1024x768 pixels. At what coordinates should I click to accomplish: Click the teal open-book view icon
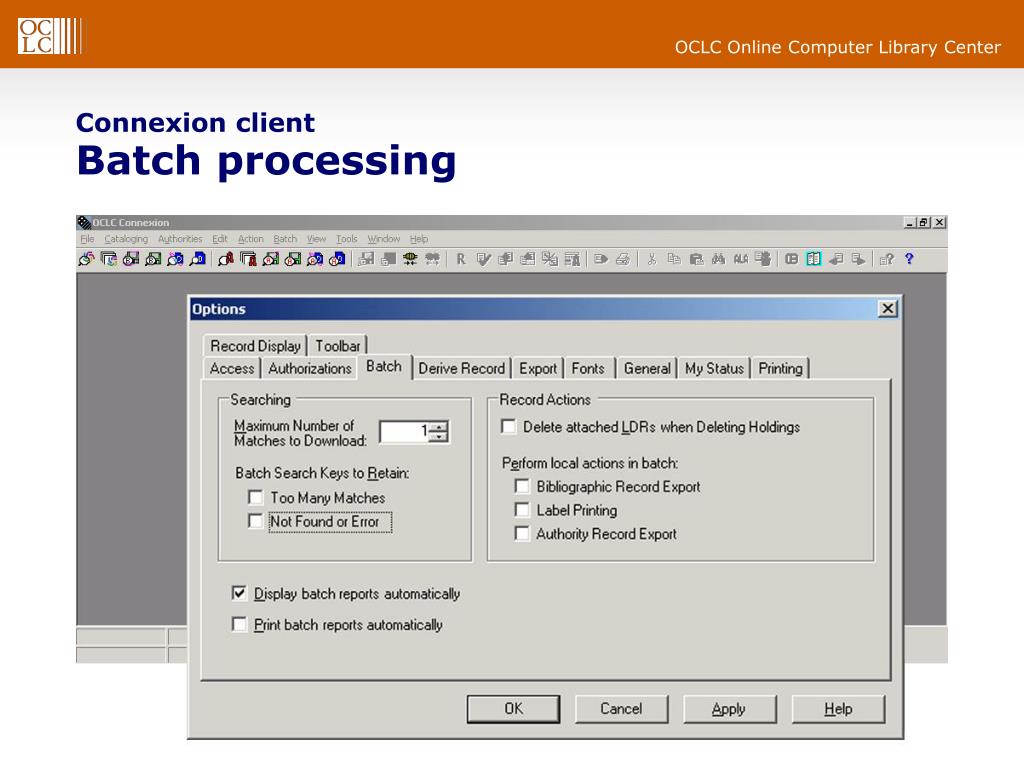(814, 259)
